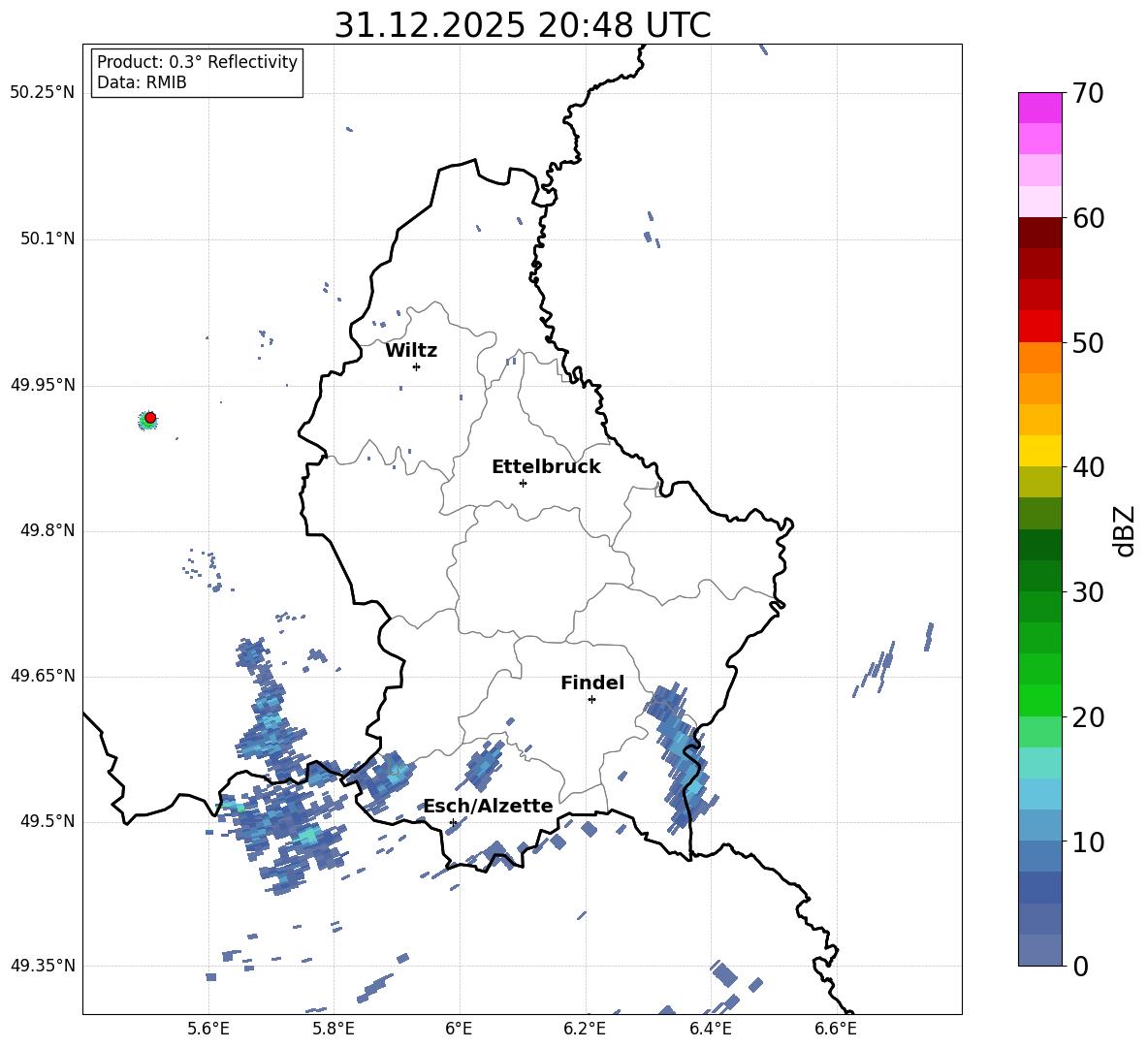This screenshot has width=1148, height=1048.
Task: Click the 49.5°N latitude label
Action: [47, 822]
